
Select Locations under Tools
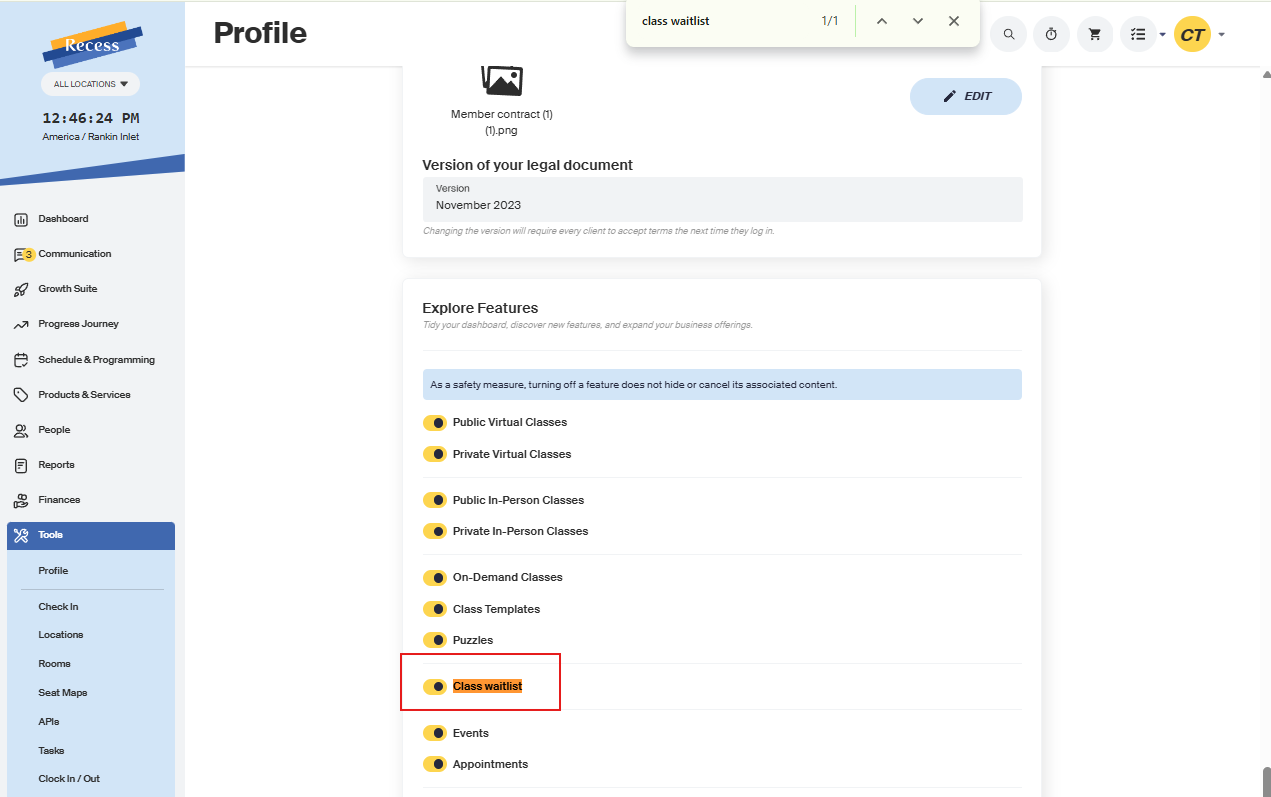coord(61,635)
